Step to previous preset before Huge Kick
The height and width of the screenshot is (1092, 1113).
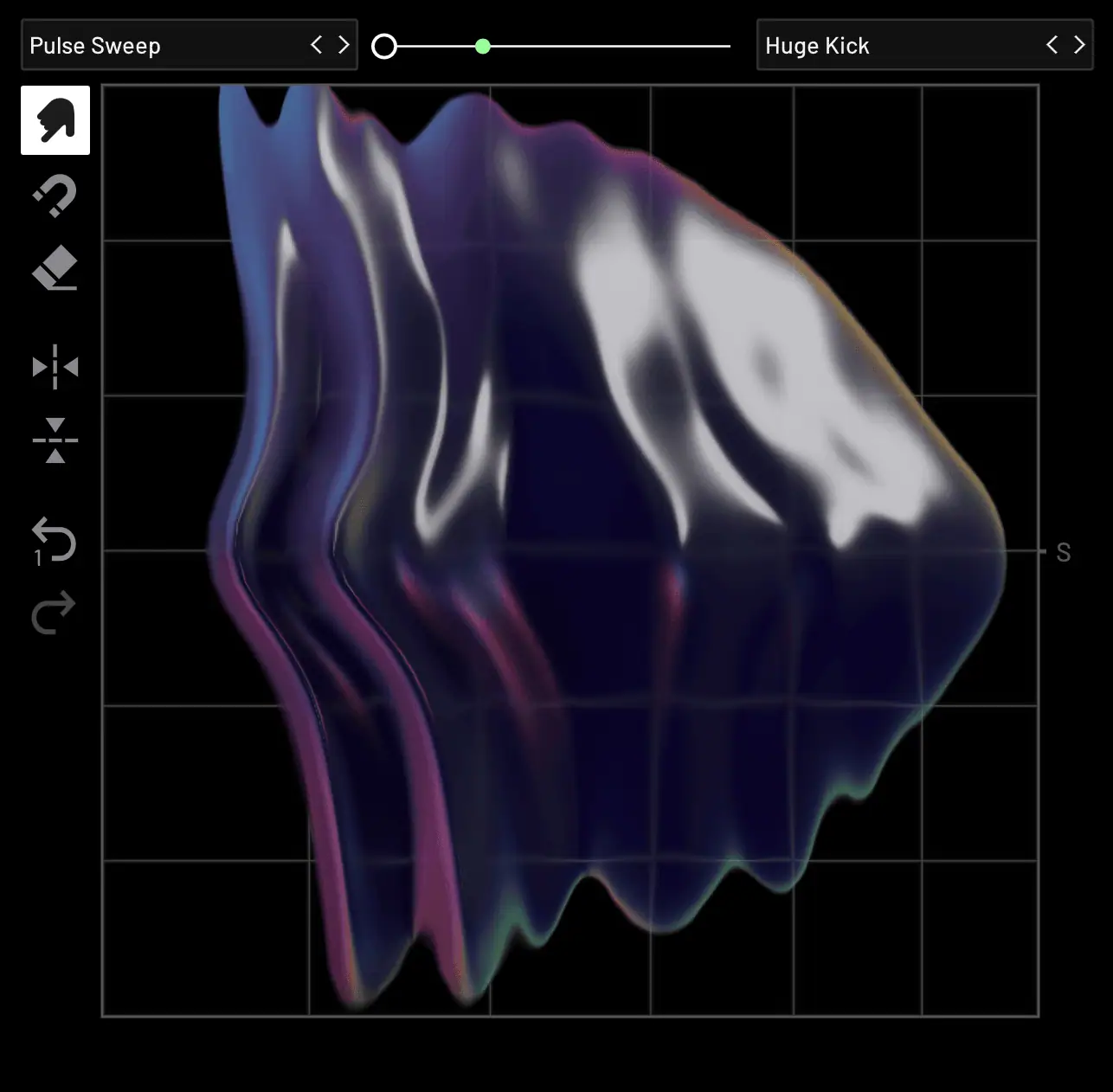(x=1052, y=45)
